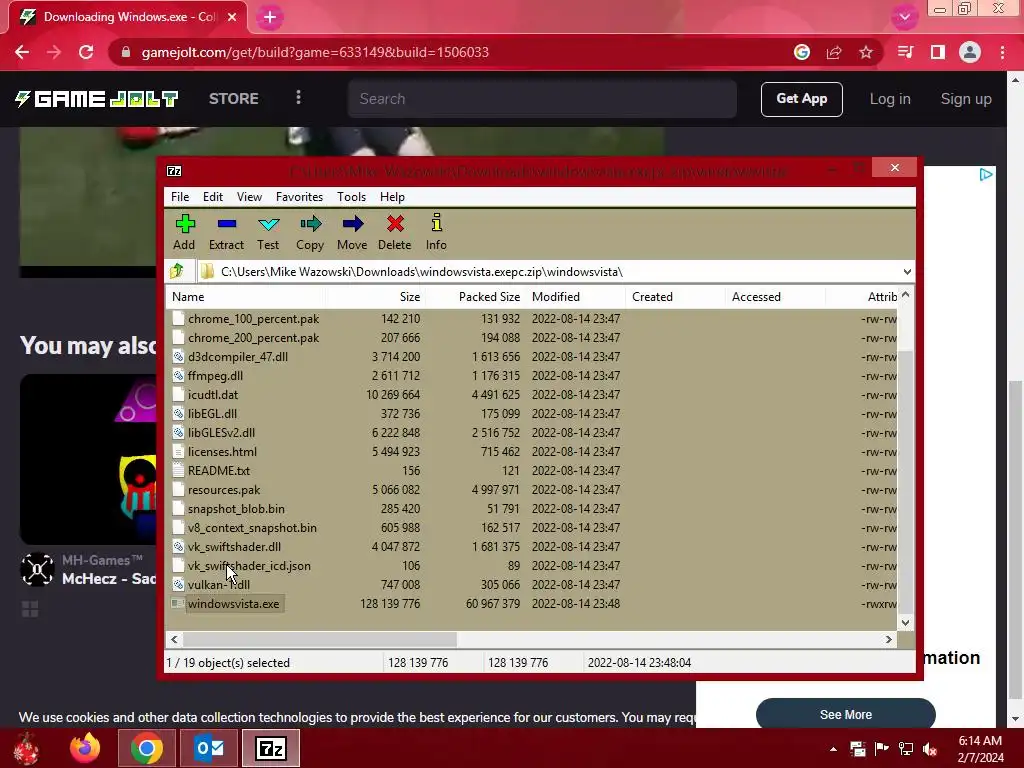Open the Chrome three-dot menu
The image size is (1024, 768).
(1002, 52)
